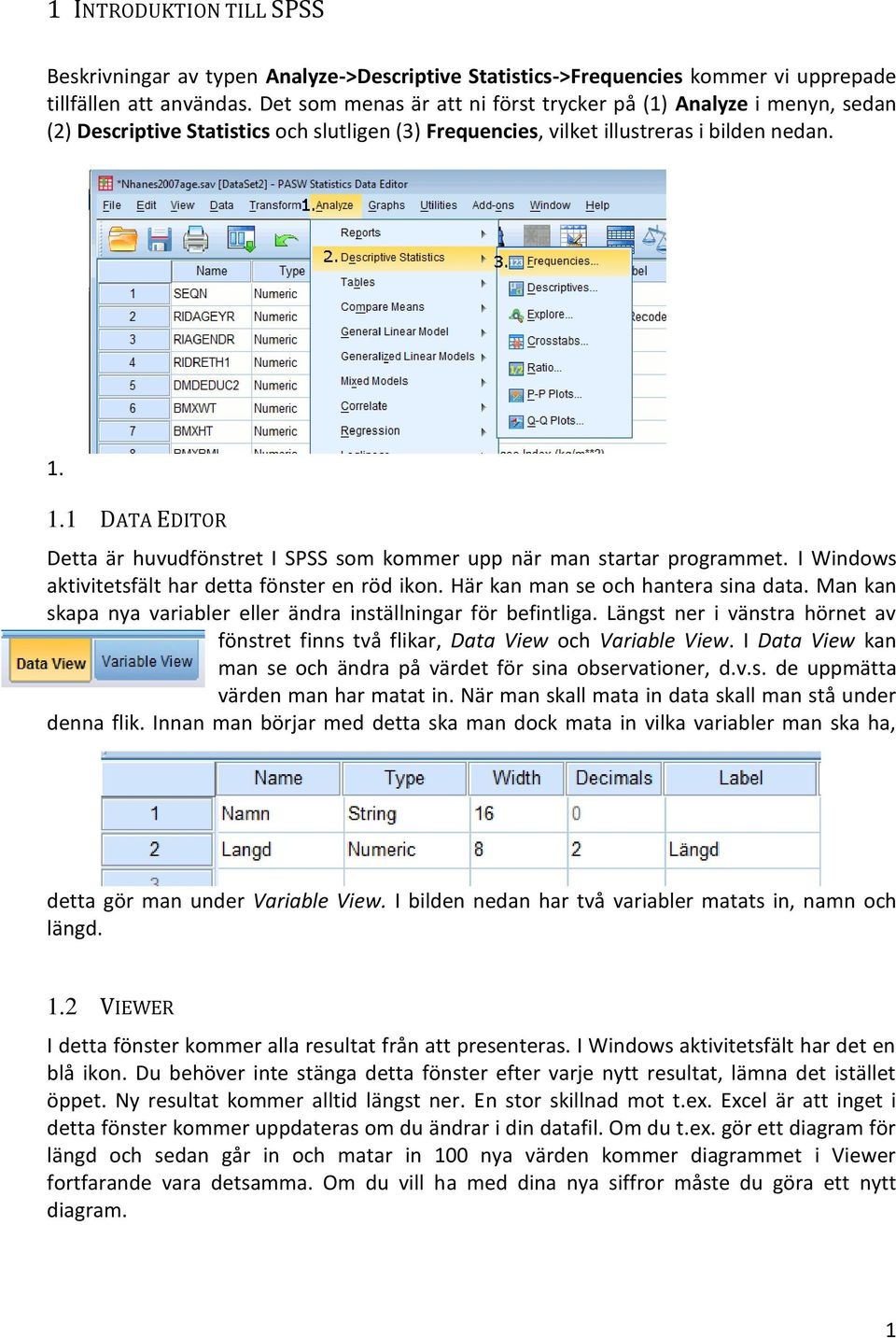This screenshot has width=896, height=1338.
Task: Select the BMXHT variable name cell
Action: (212, 431)
